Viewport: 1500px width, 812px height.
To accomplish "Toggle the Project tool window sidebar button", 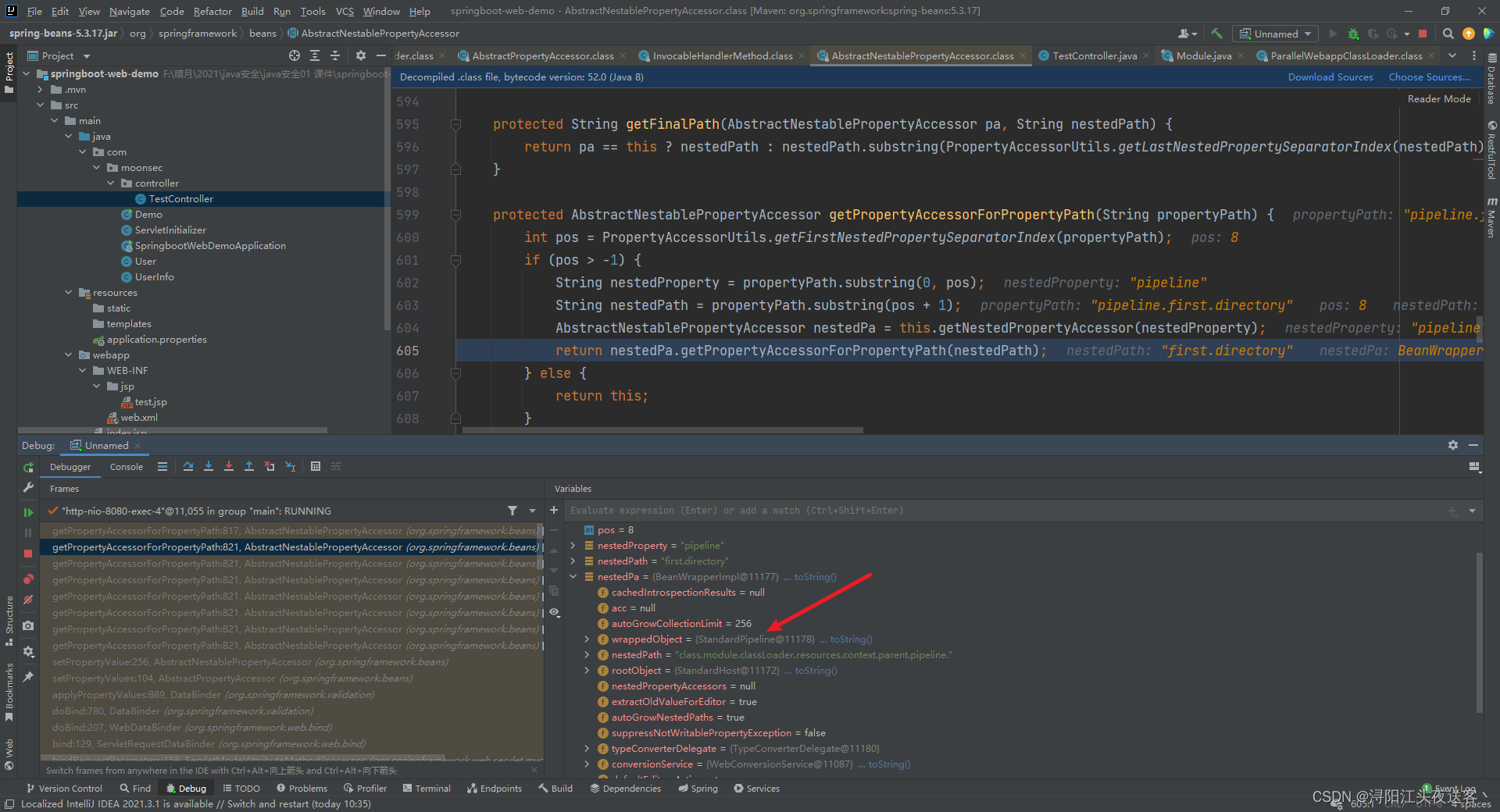I will 9,72.
